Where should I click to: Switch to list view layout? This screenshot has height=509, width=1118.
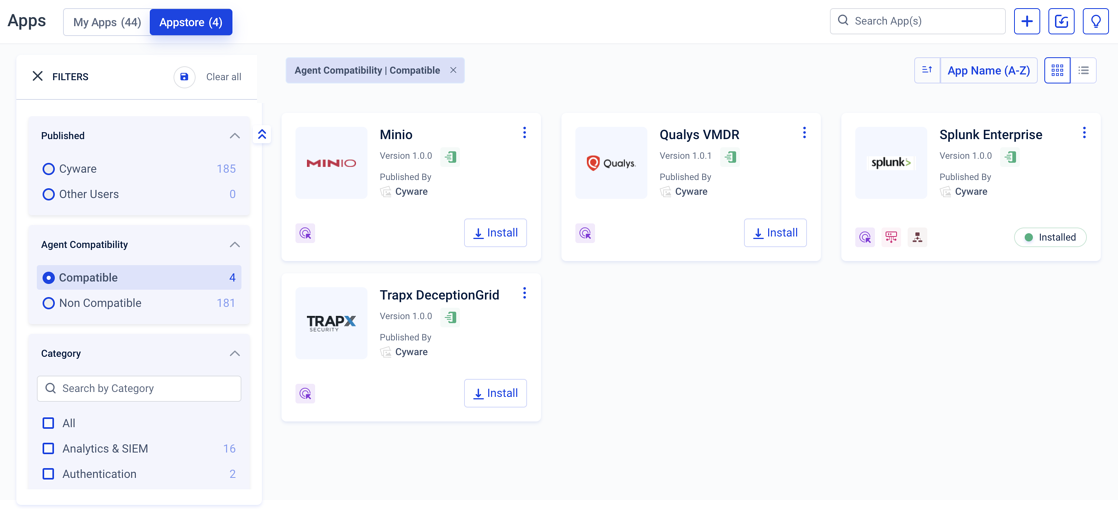[1083, 70]
